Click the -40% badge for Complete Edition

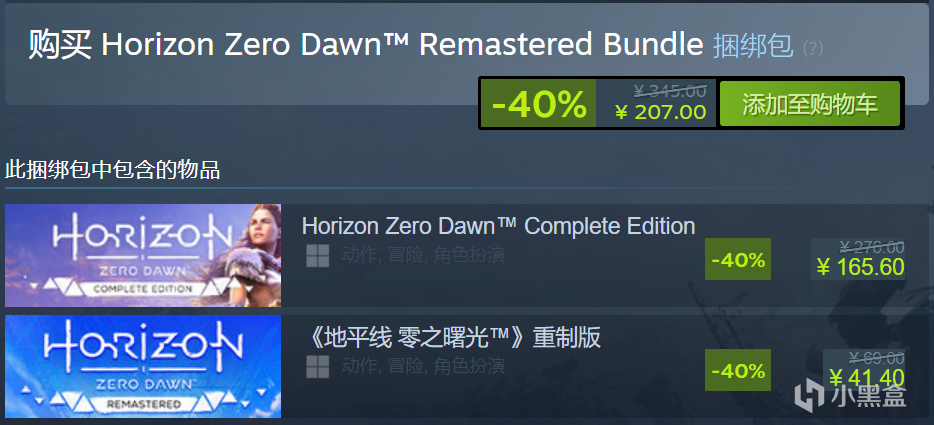point(737,259)
